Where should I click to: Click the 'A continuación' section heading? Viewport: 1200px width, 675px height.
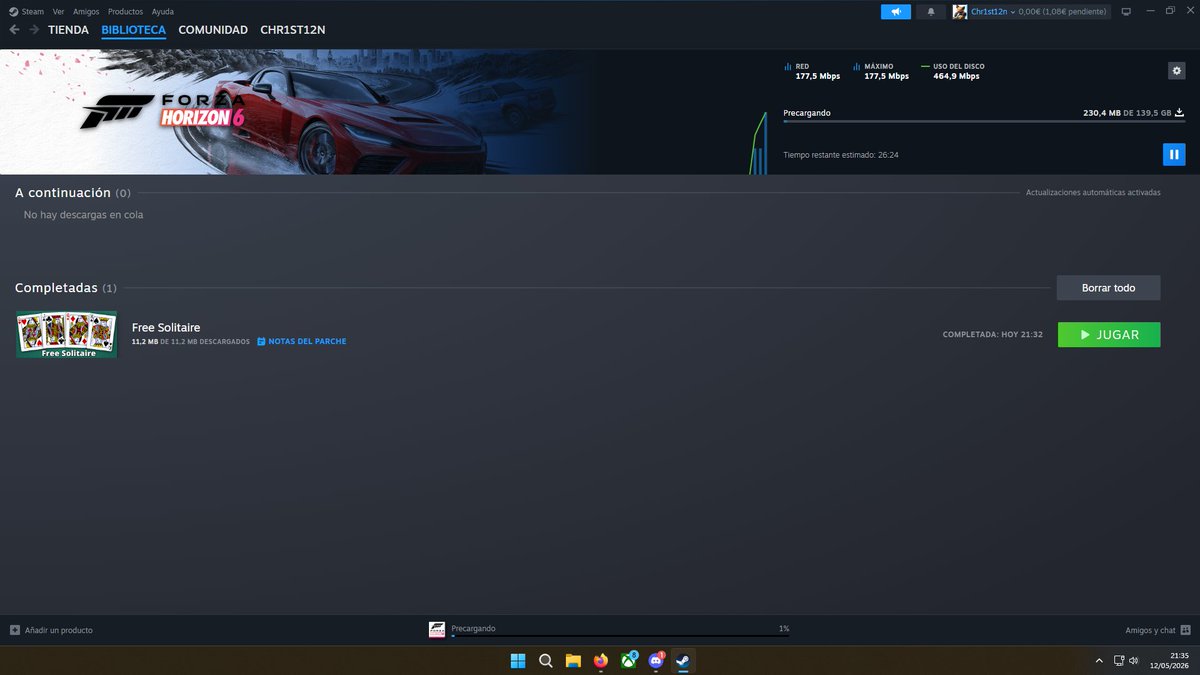pos(63,192)
